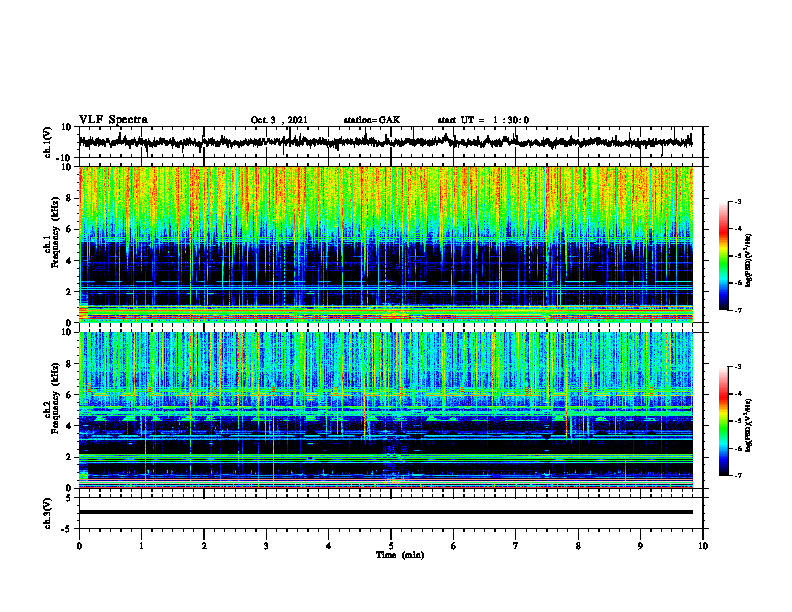Viewport: 792px width, 612px height.
Task: Click the "6" tick on ch.2 frequency axis
Action: coord(70,395)
